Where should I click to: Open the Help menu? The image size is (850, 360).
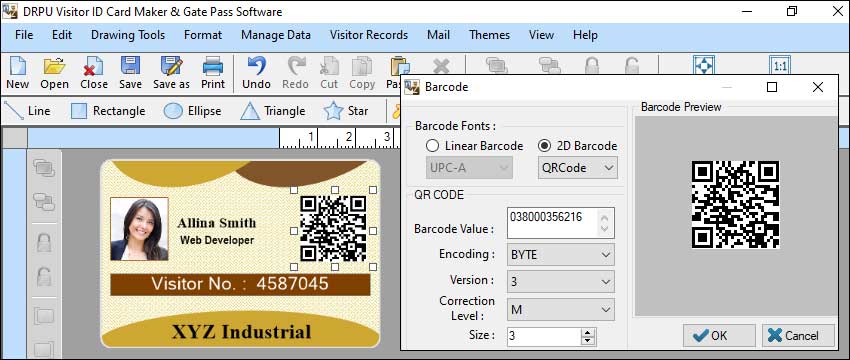pos(585,35)
